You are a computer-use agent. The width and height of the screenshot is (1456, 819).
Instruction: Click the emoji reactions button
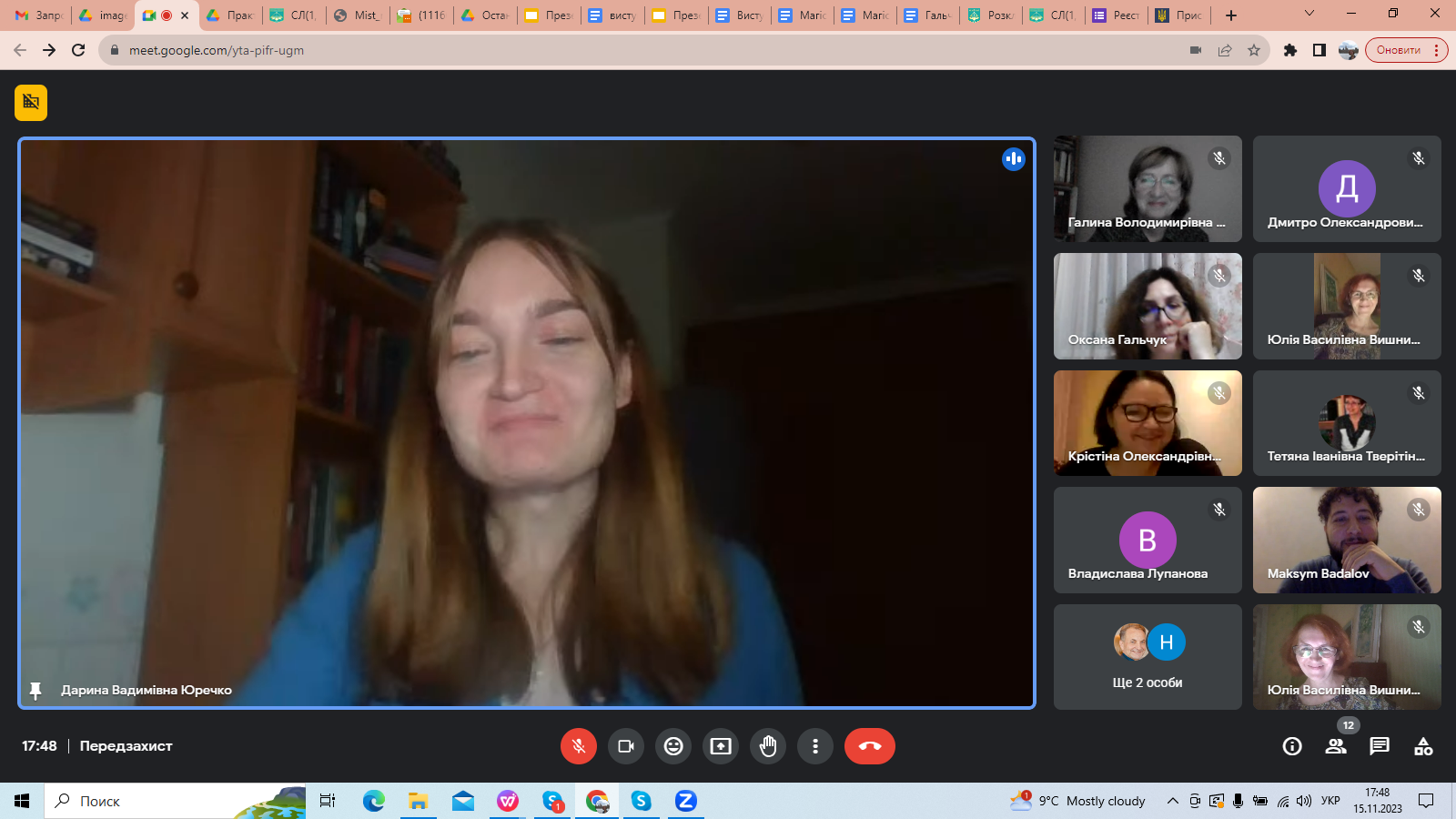(x=673, y=746)
